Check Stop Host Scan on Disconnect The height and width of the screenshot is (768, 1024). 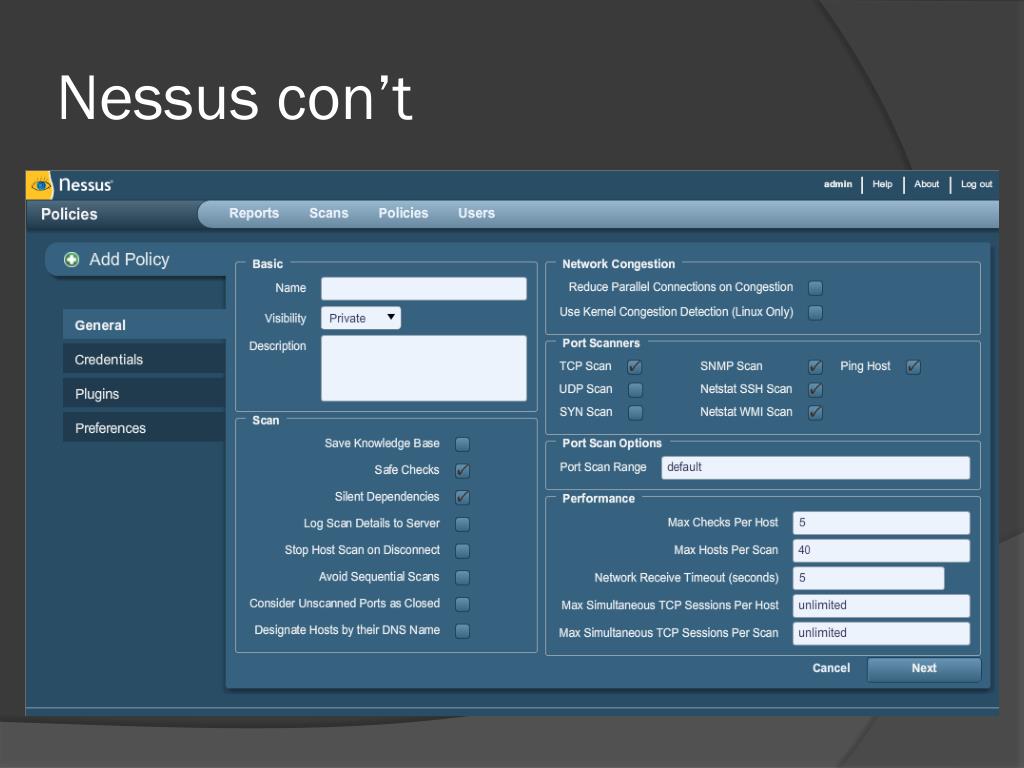point(462,551)
